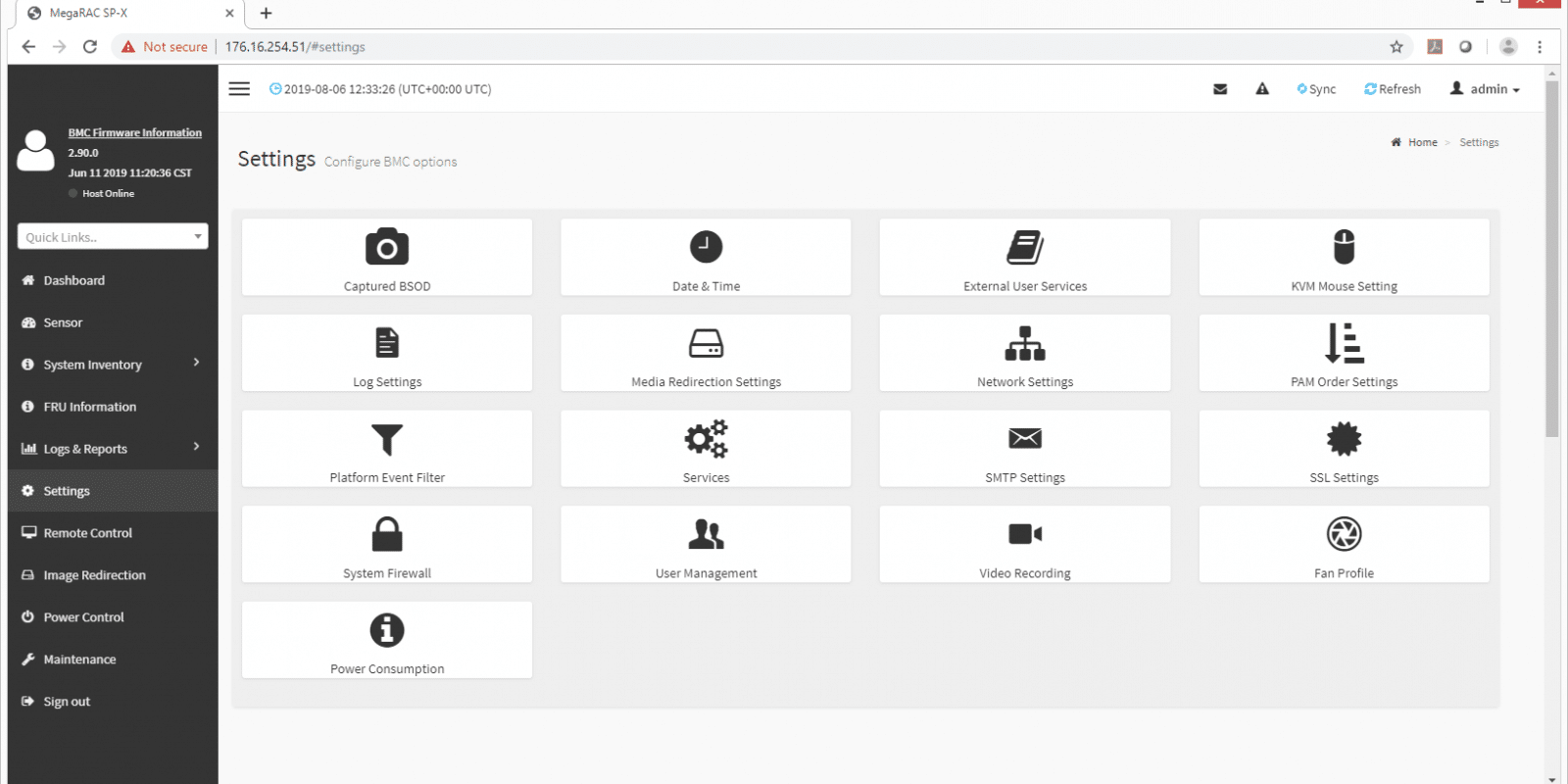The height and width of the screenshot is (784, 1568).
Task: Open notifications warning triangle in header
Action: 1262,89
